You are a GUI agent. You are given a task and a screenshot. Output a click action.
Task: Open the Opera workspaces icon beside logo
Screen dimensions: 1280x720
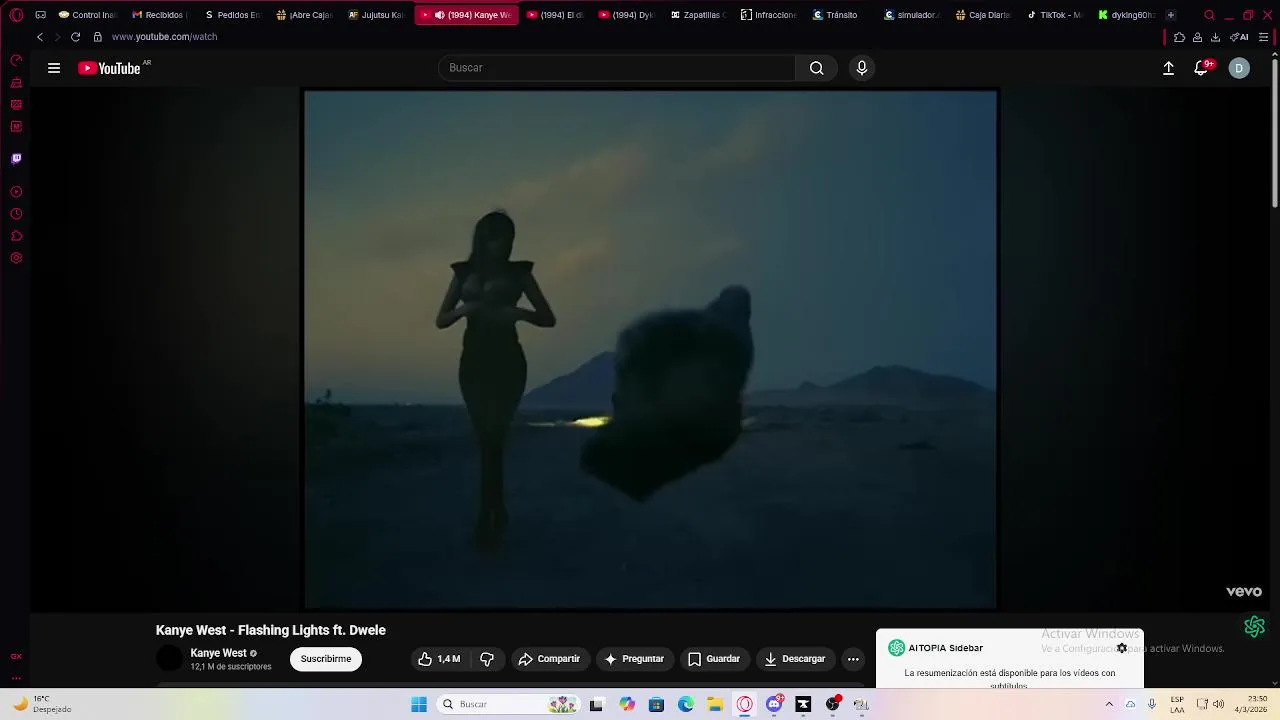pyautogui.click(x=41, y=15)
